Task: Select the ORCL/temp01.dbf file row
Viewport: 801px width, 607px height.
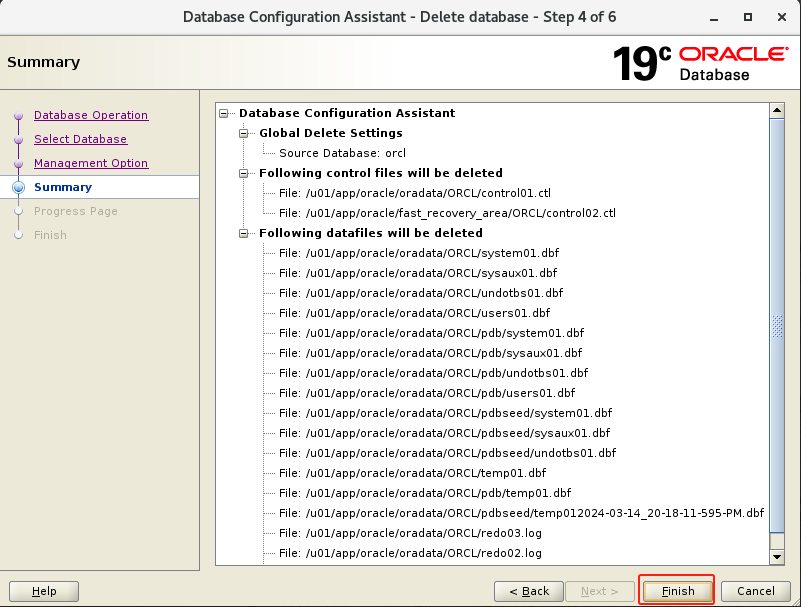Action: point(412,473)
